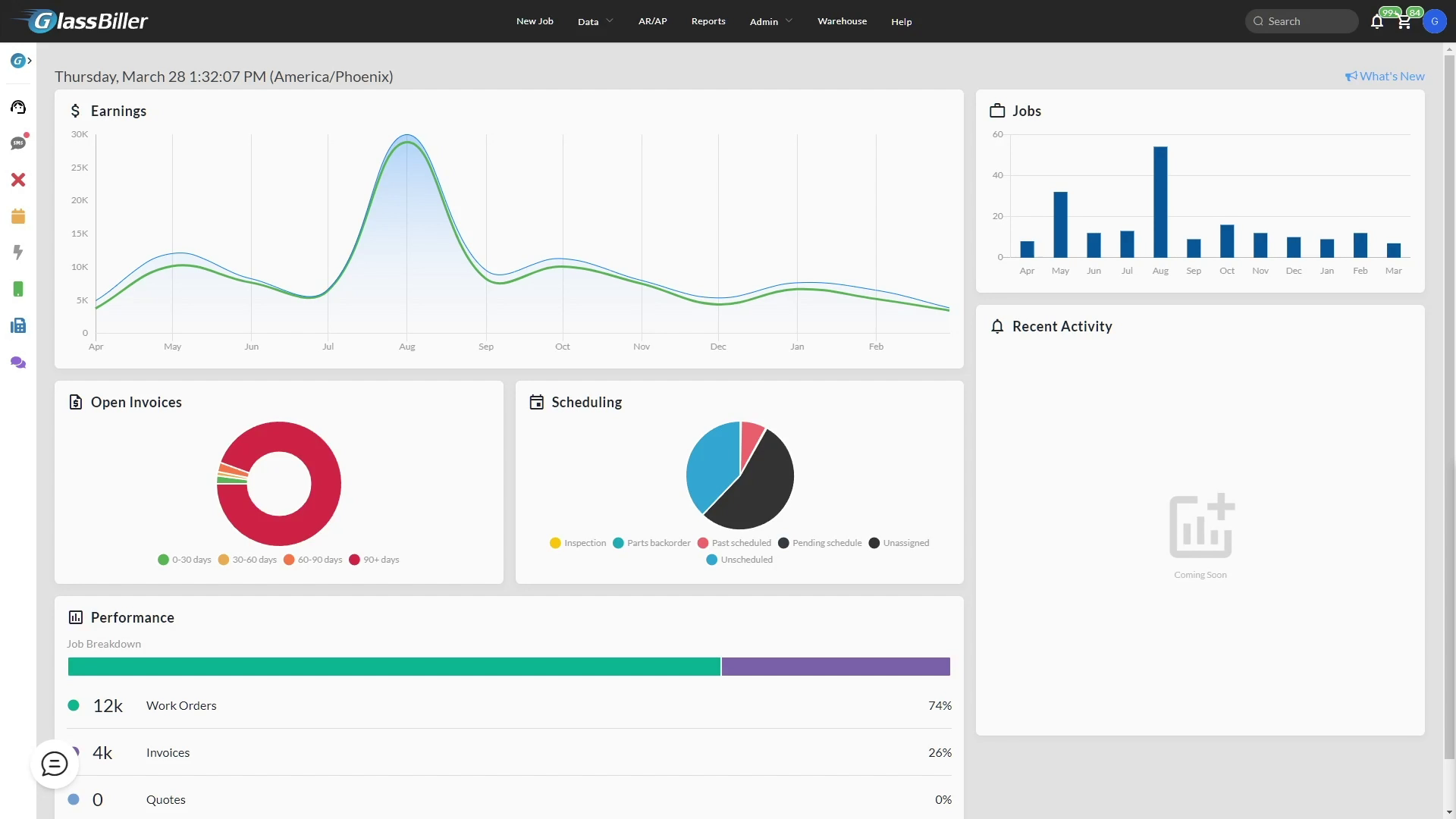
Task: Expand the Admin dropdown menu
Action: click(770, 21)
